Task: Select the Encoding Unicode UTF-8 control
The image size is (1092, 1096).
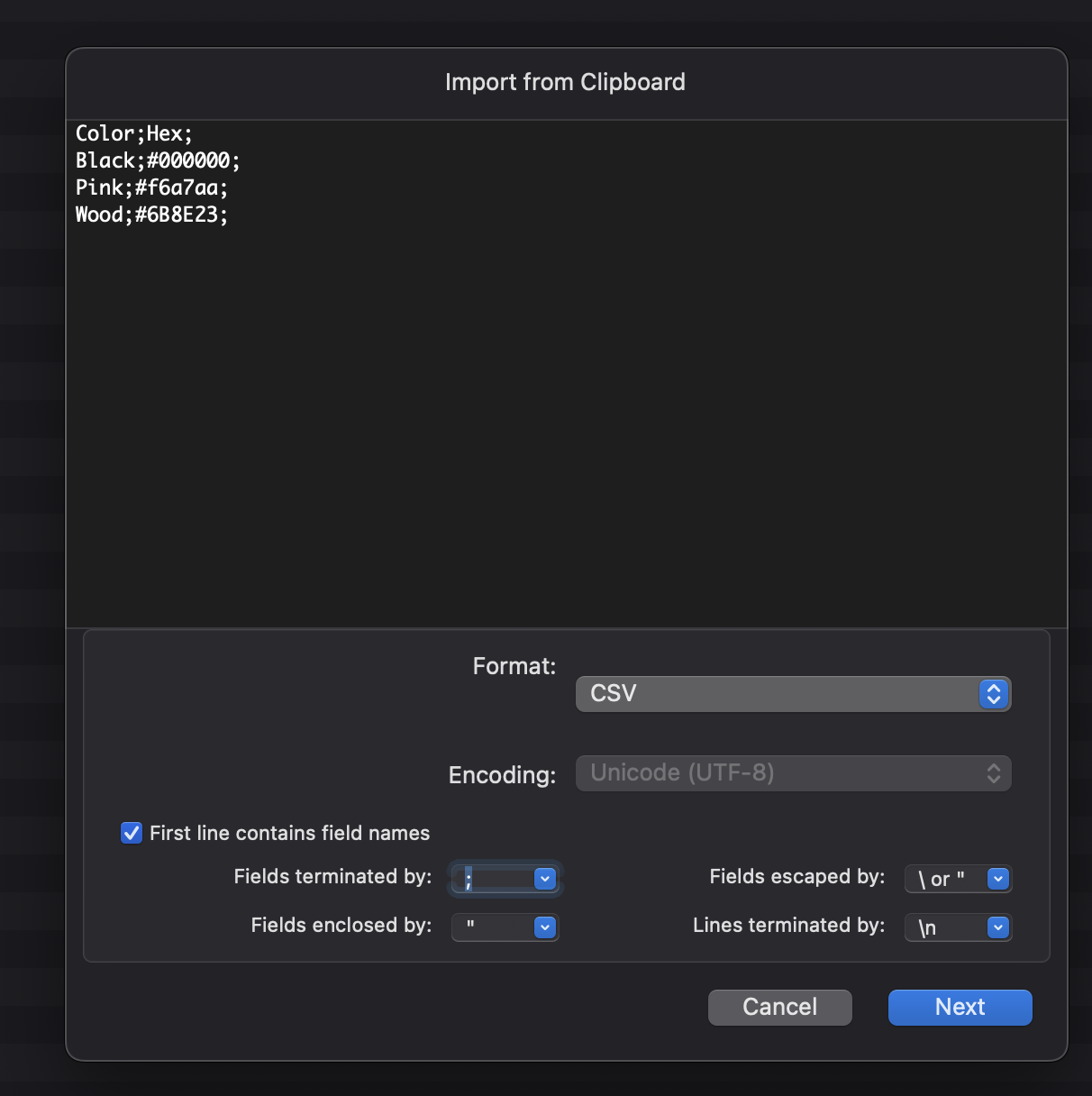Action: [x=793, y=773]
